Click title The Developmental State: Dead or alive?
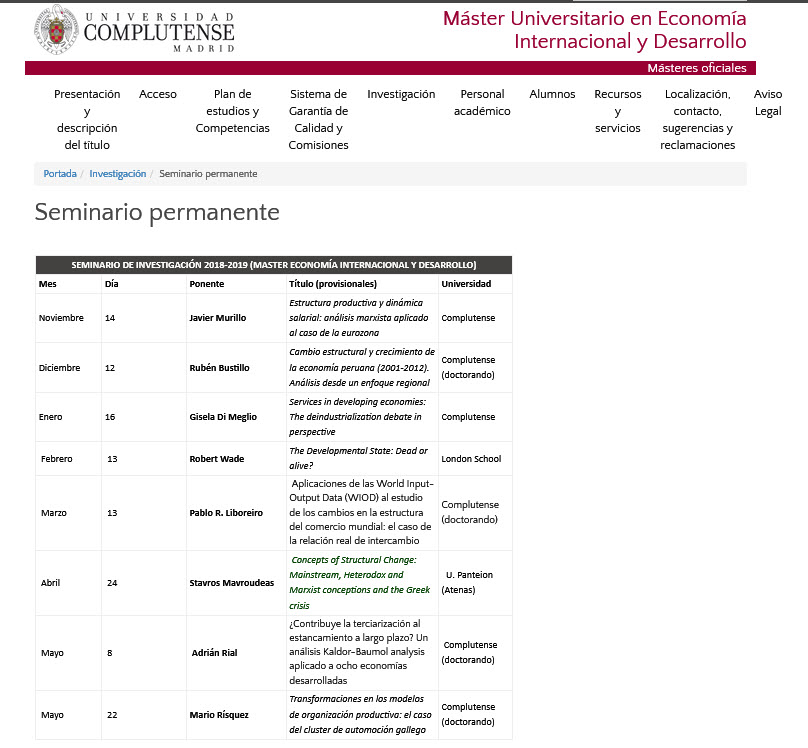 coord(358,458)
